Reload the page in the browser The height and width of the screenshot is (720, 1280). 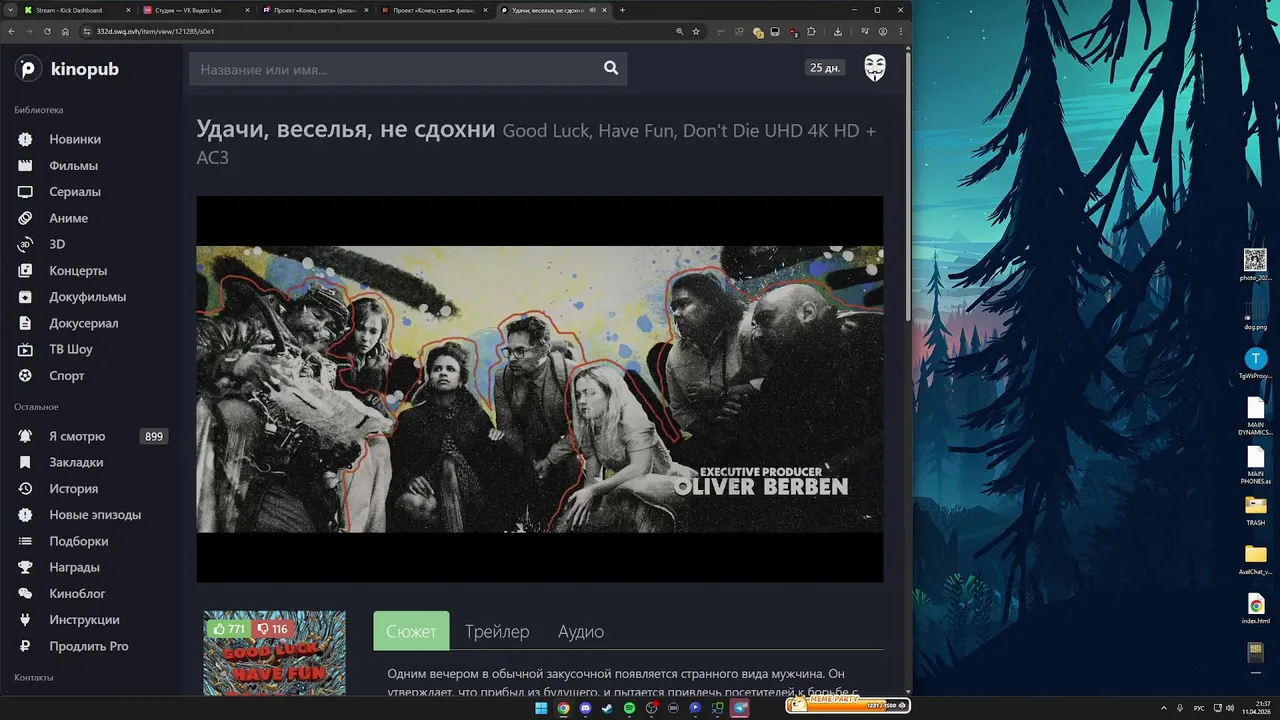click(47, 31)
